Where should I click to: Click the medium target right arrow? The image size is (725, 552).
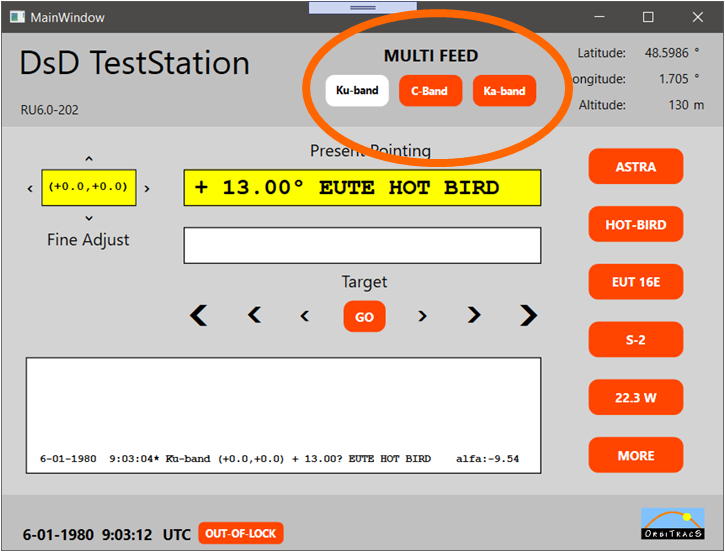tap(474, 315)
